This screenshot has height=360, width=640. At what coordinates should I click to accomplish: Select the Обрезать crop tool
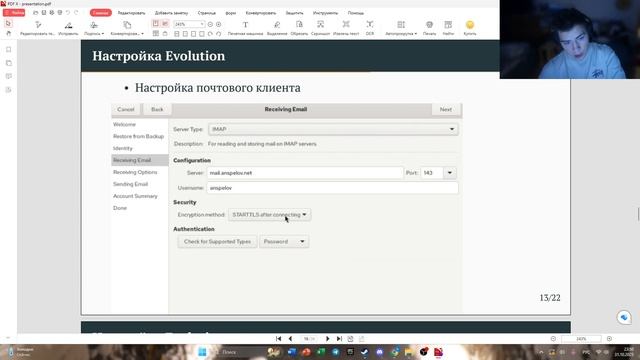click(x=299, y=28)
